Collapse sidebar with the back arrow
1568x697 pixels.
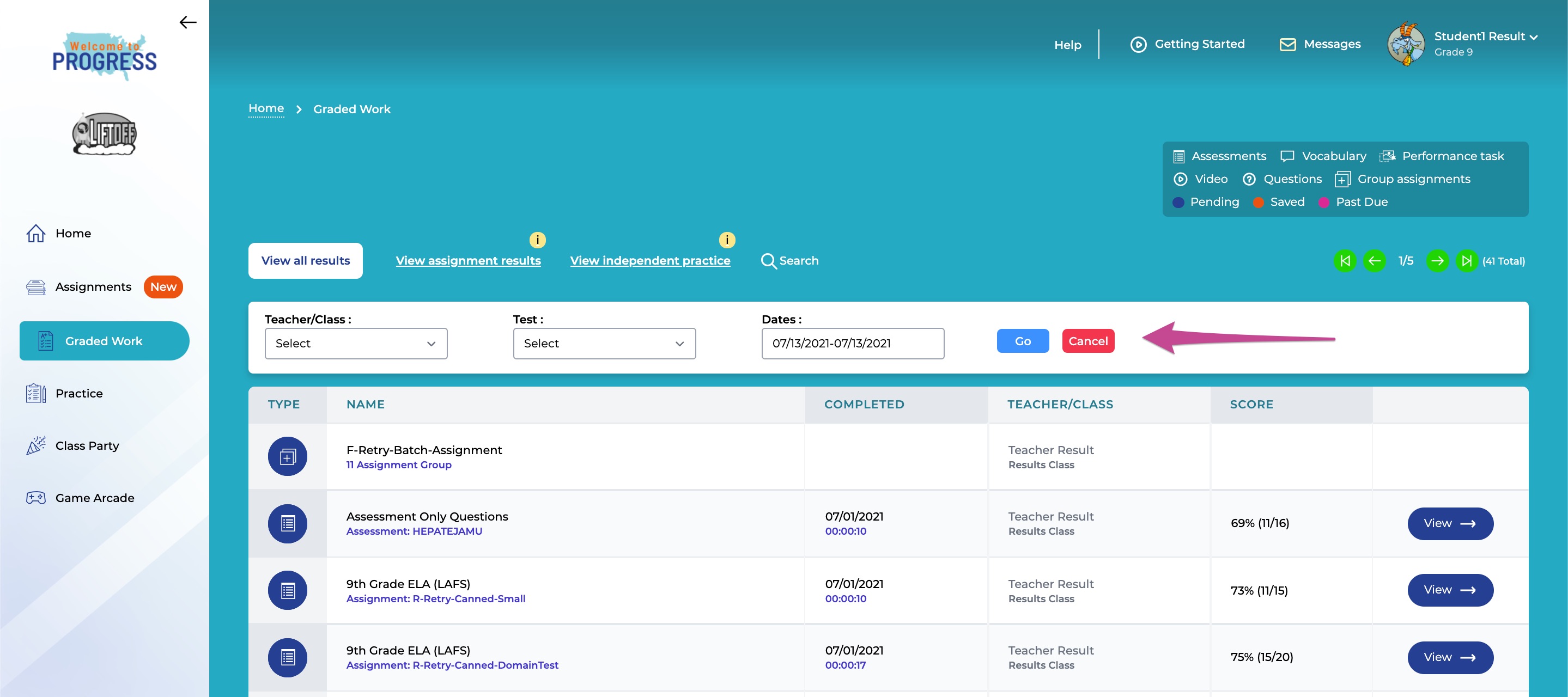[x=187, y=22]
